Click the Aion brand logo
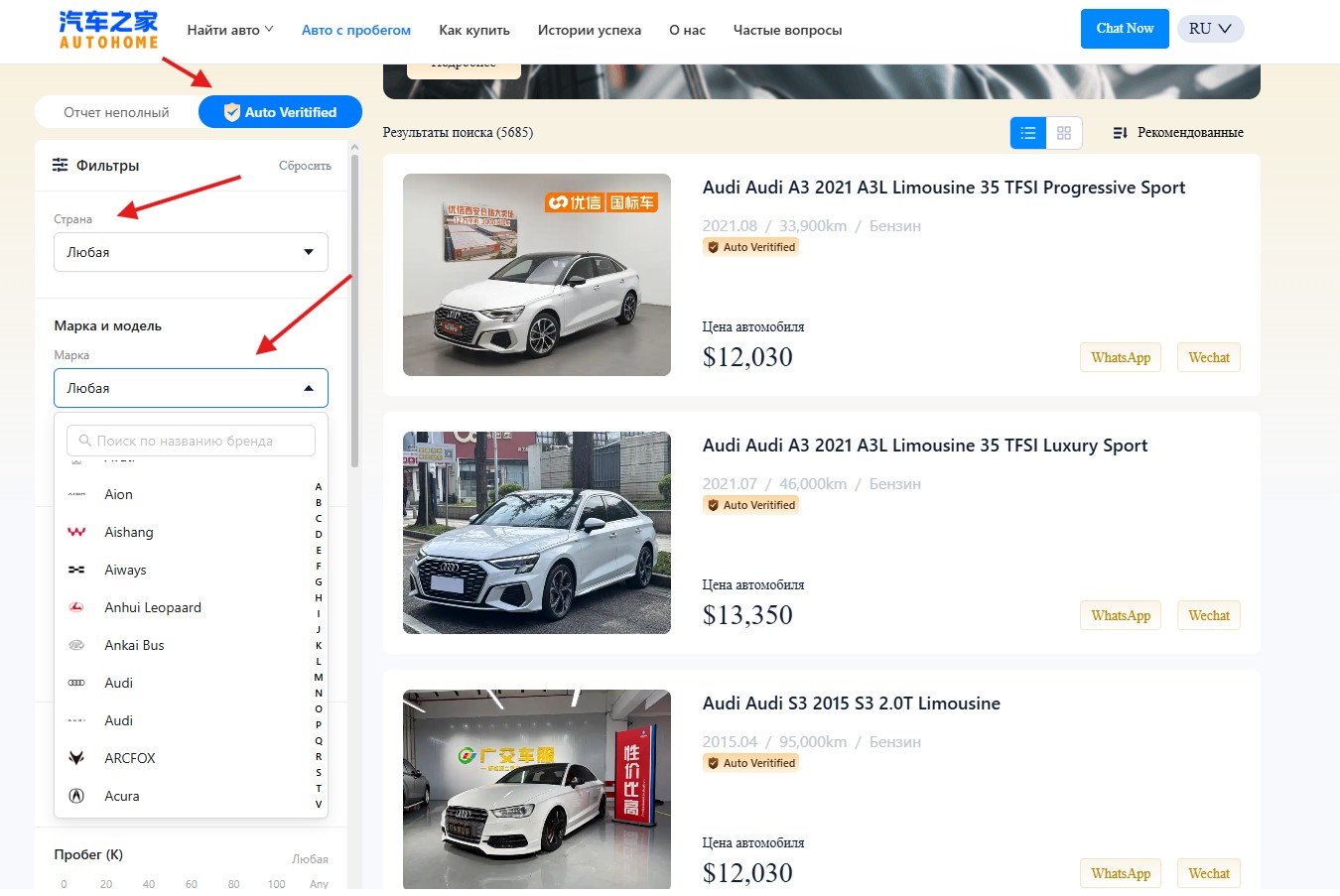The height and width of the screenshot is (896, 1340). pos(76,494)
